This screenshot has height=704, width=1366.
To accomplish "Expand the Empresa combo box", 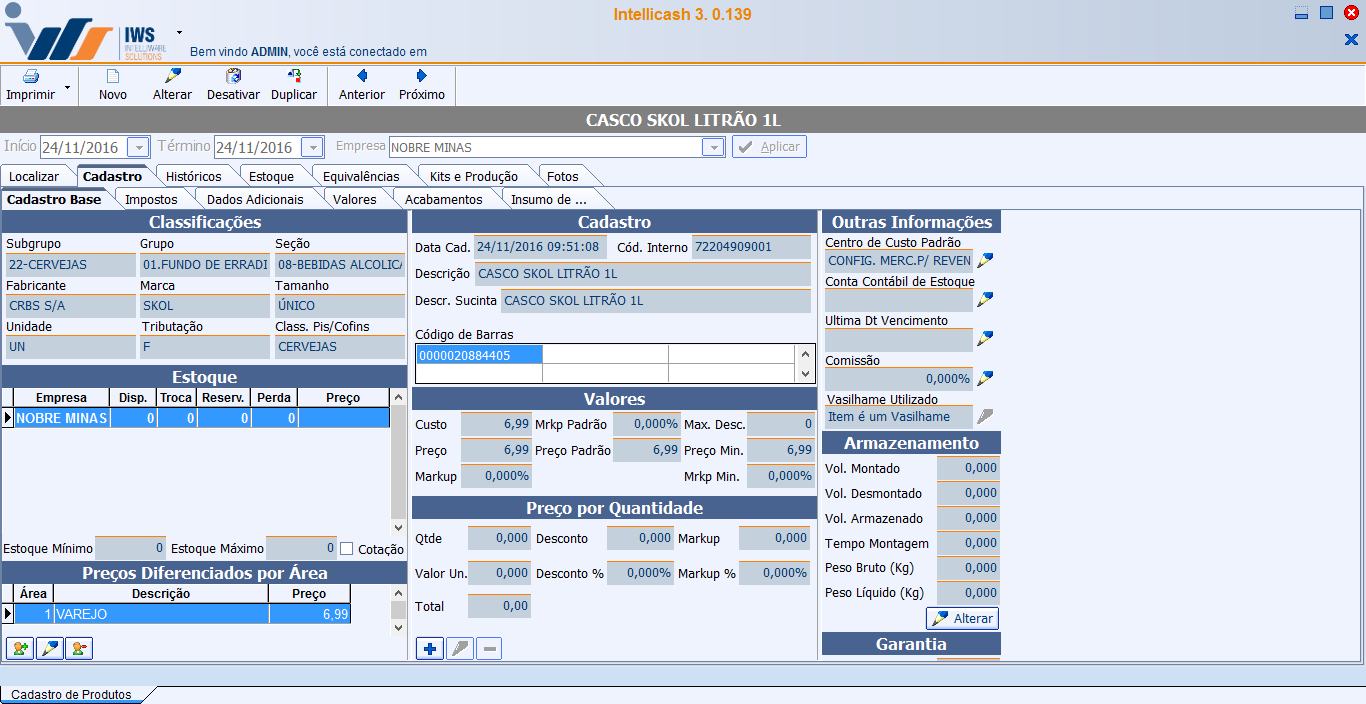I will [713, 147].
